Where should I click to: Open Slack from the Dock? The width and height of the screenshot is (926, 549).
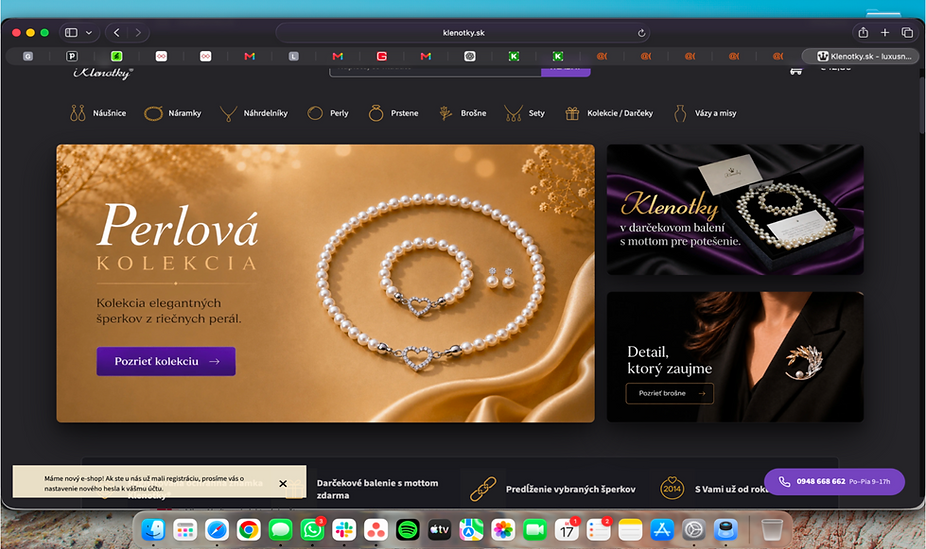click(344, 530)
